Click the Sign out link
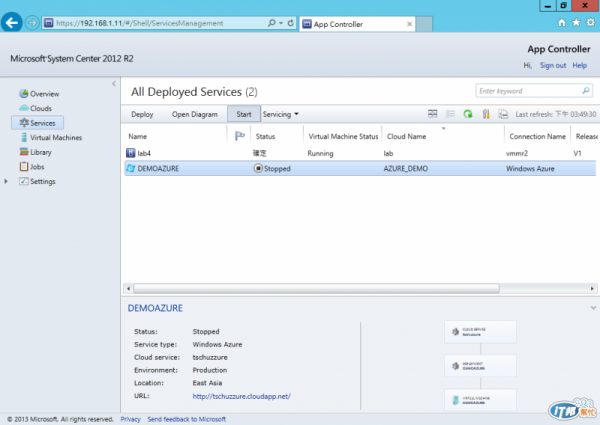Screen dimensions: 600x425 [x=553, y=65]
